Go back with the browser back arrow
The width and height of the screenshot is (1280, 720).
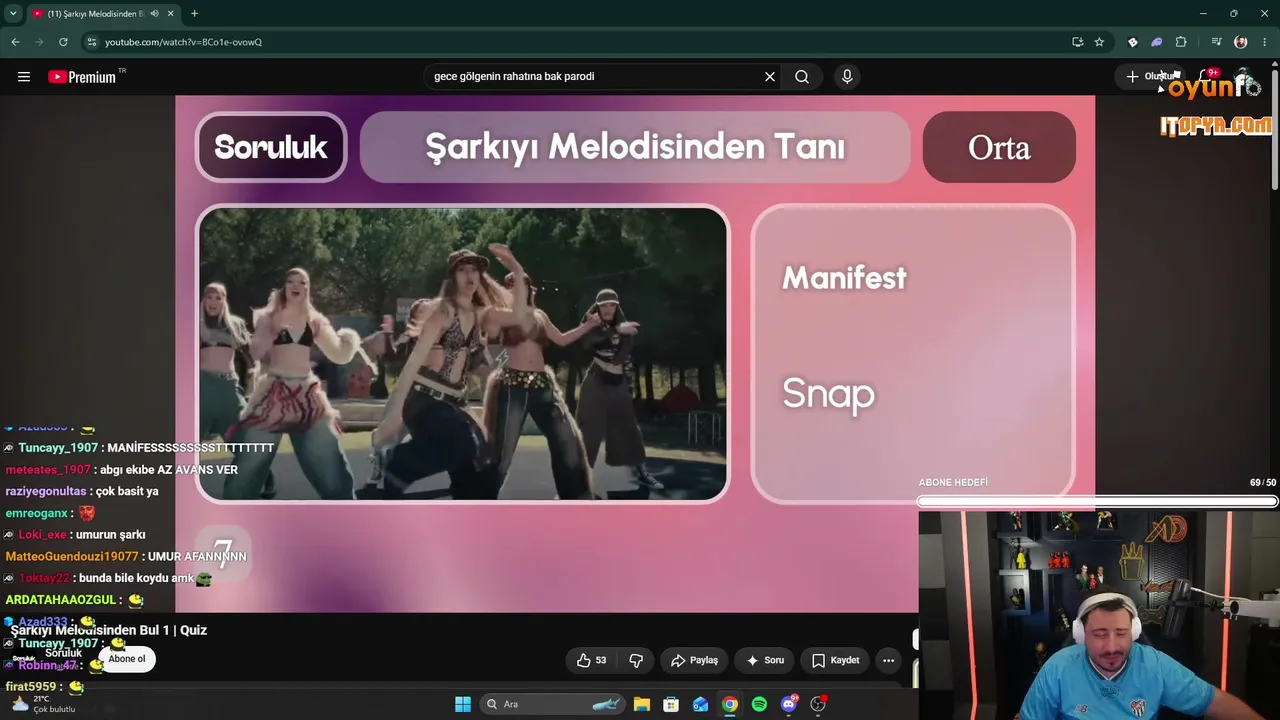point(15,42)
